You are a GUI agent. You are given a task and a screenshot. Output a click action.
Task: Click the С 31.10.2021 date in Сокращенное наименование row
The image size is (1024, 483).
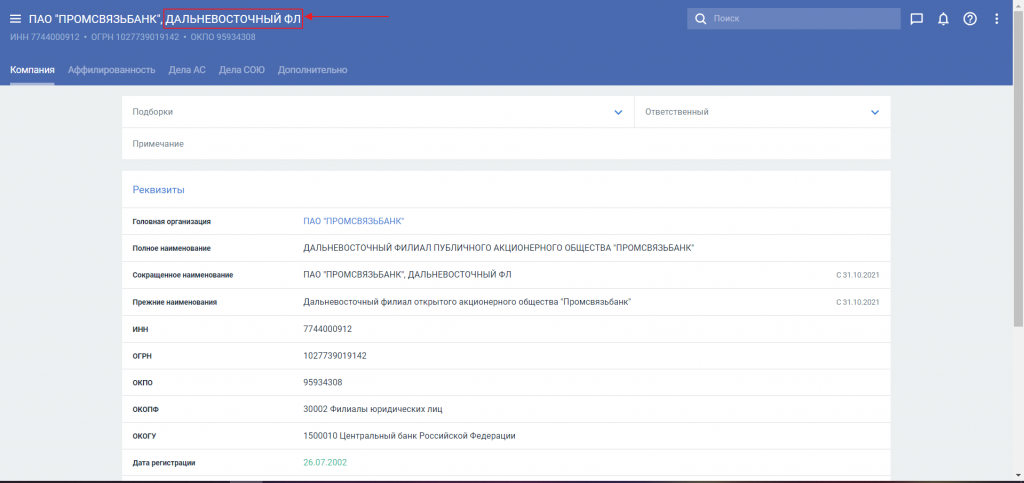coord(857,275)
